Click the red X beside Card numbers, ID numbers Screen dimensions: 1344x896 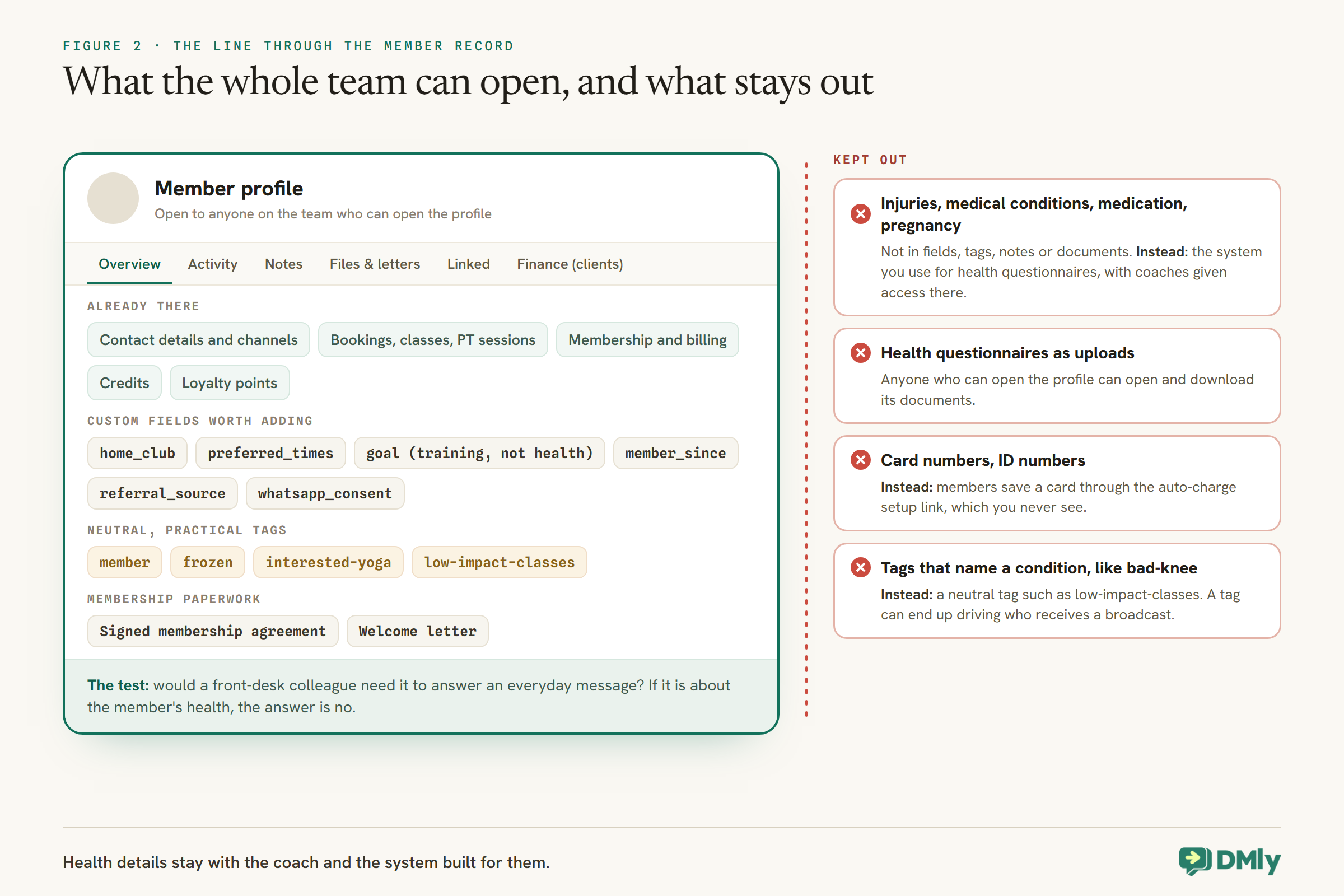coord(860,460)
